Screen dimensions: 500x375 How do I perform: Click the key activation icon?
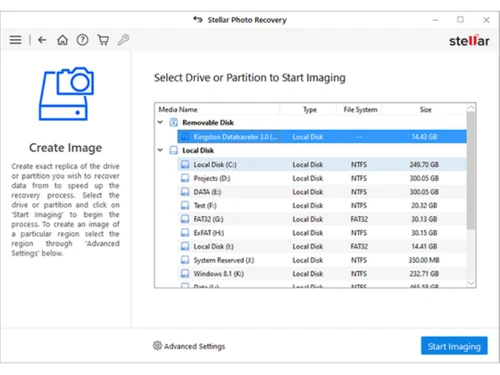coord(123,40)
